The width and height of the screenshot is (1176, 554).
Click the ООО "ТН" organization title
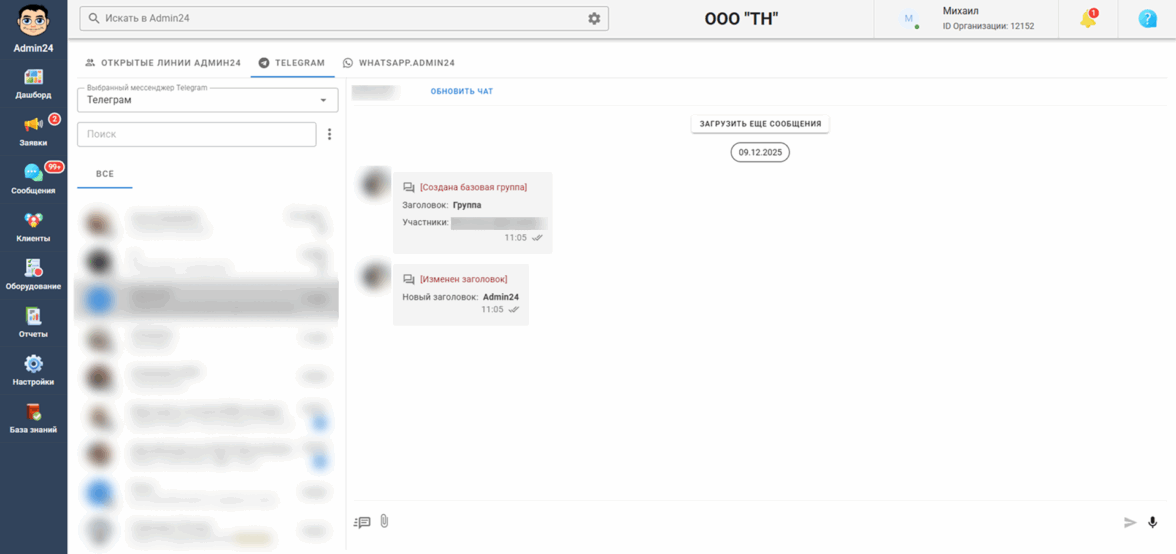[741, 19]
